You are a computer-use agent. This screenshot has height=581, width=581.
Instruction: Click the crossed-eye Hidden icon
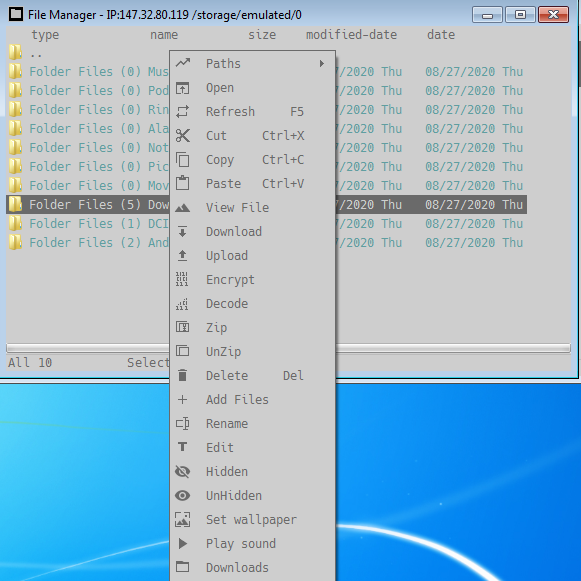(x=183, y=471)
